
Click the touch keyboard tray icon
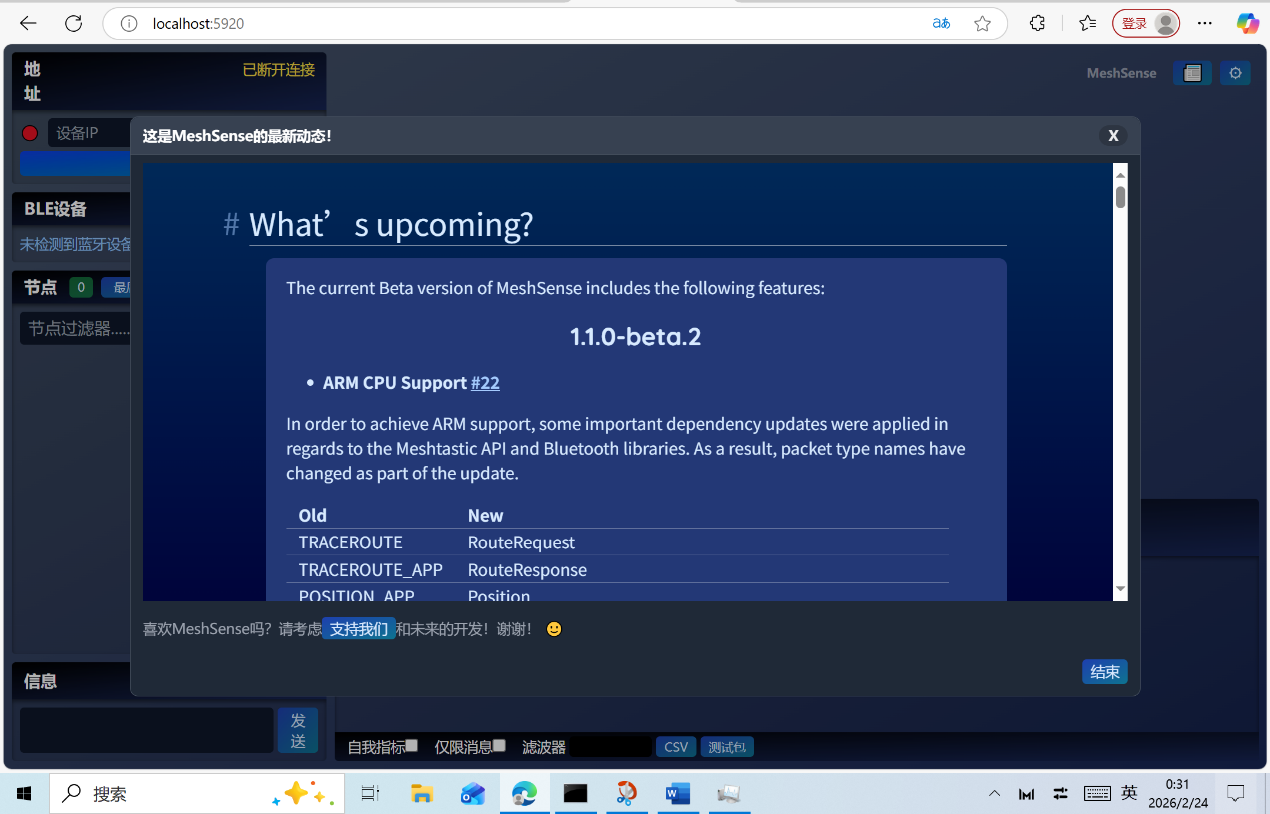click(x=1097, y=794)
